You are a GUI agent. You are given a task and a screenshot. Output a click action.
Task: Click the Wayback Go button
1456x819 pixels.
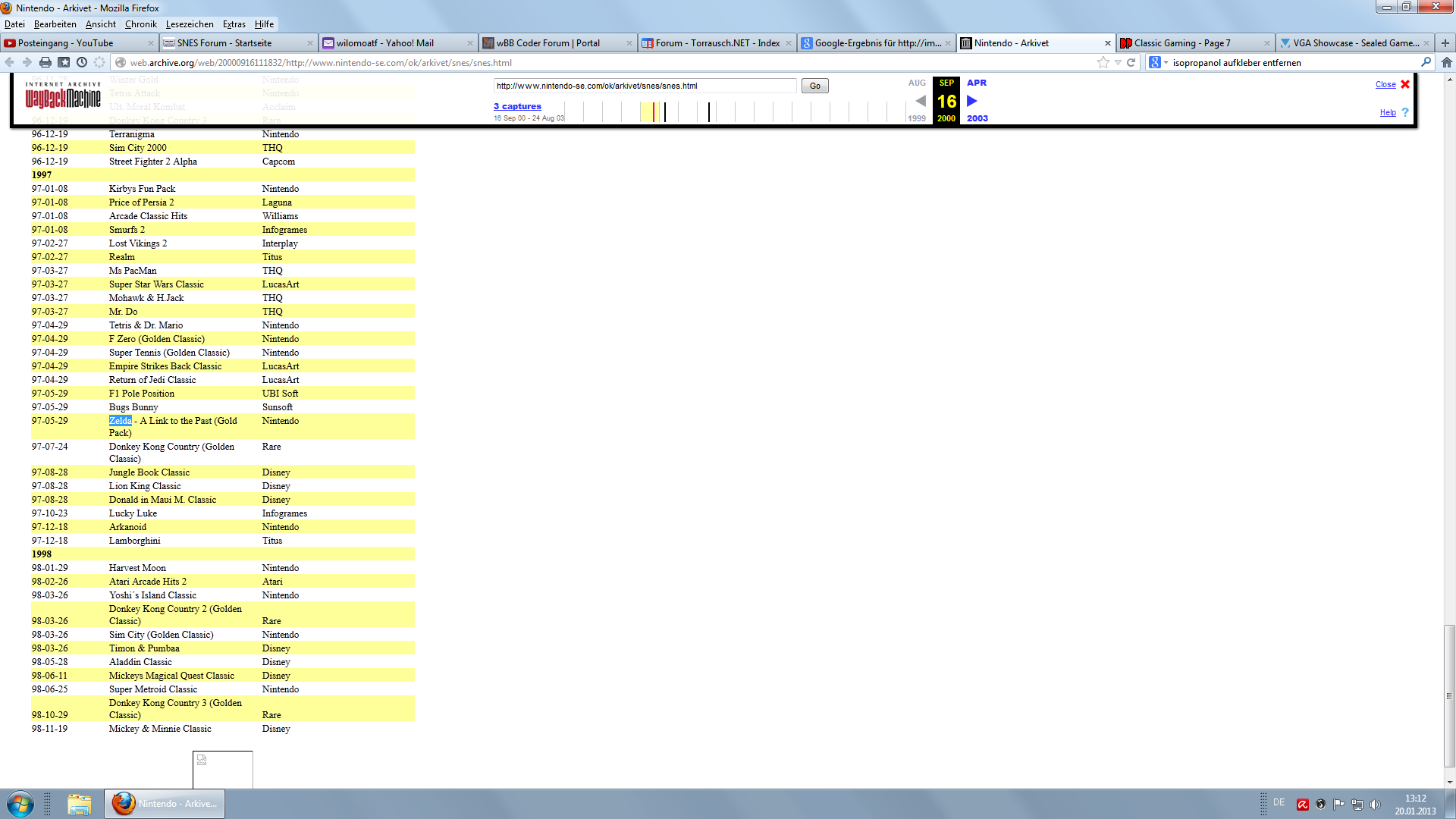tap(814, 86)
